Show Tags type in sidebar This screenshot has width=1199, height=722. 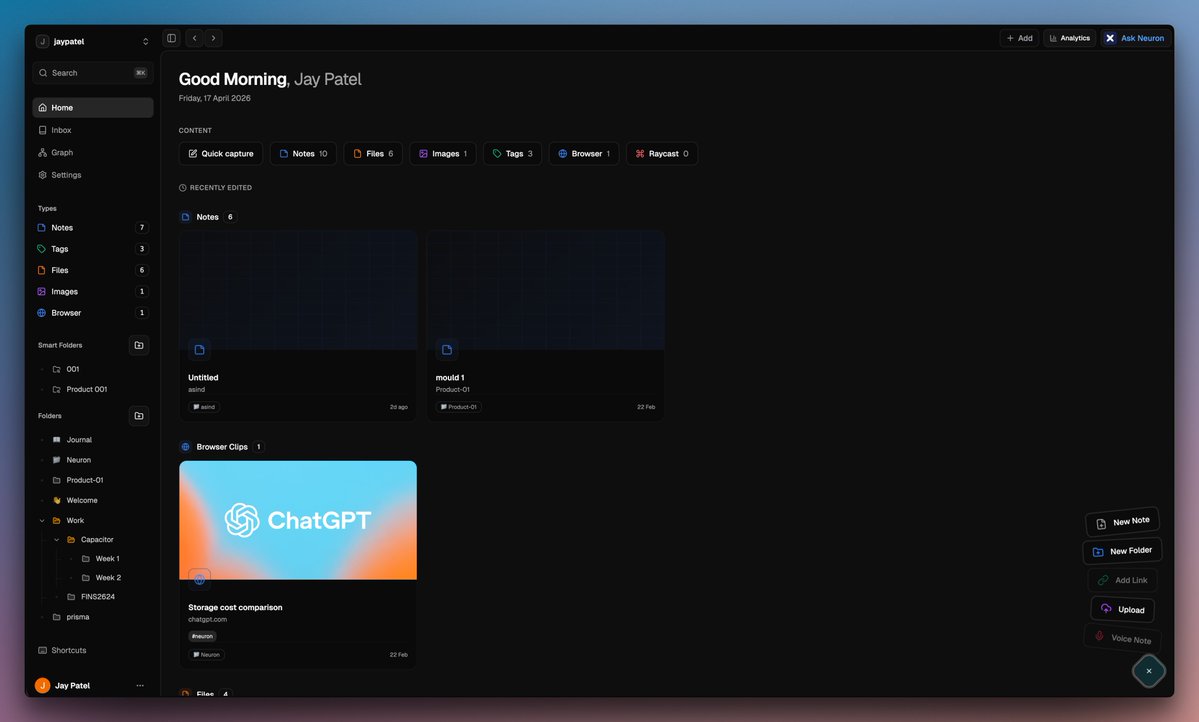tap(93, 249)
